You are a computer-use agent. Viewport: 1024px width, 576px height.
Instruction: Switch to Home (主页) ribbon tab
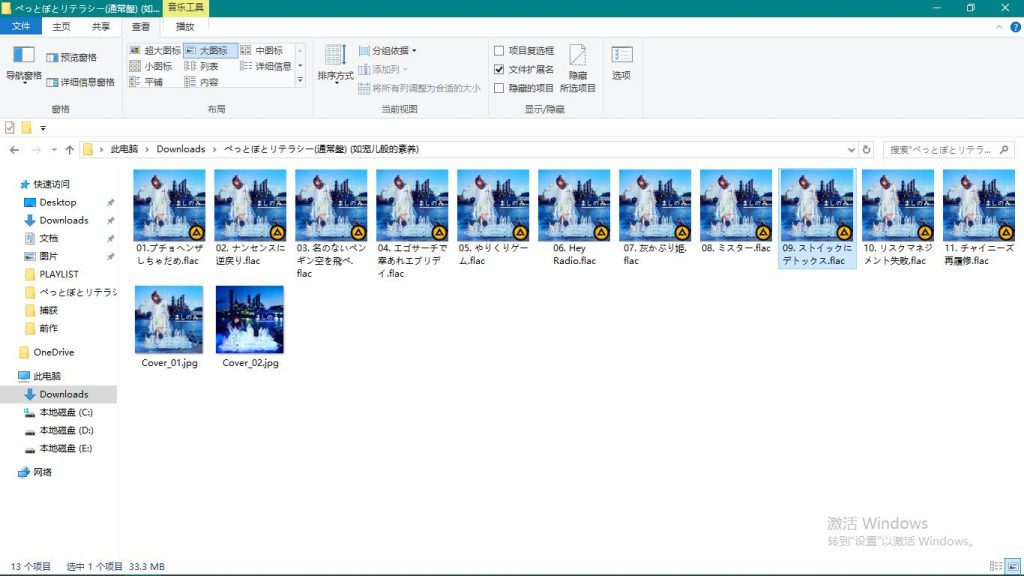click(x=61, y=26)
